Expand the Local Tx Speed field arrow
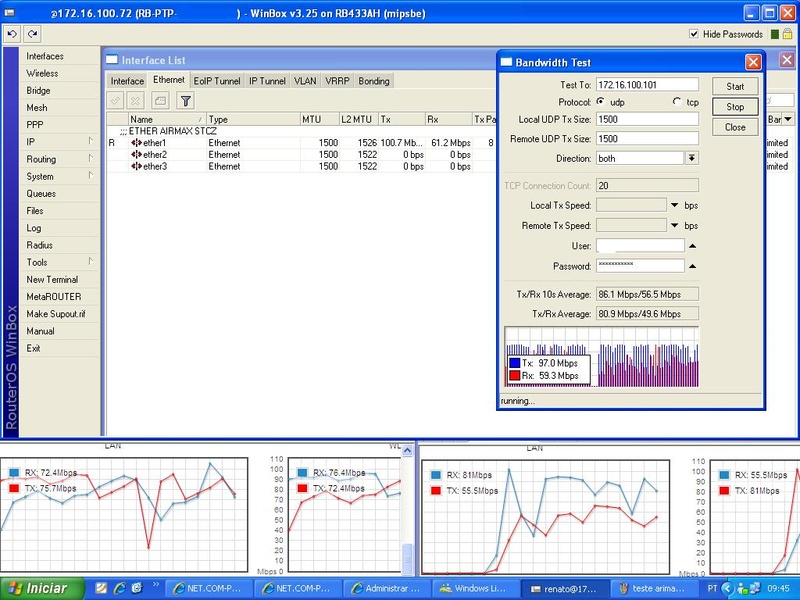 675,205
